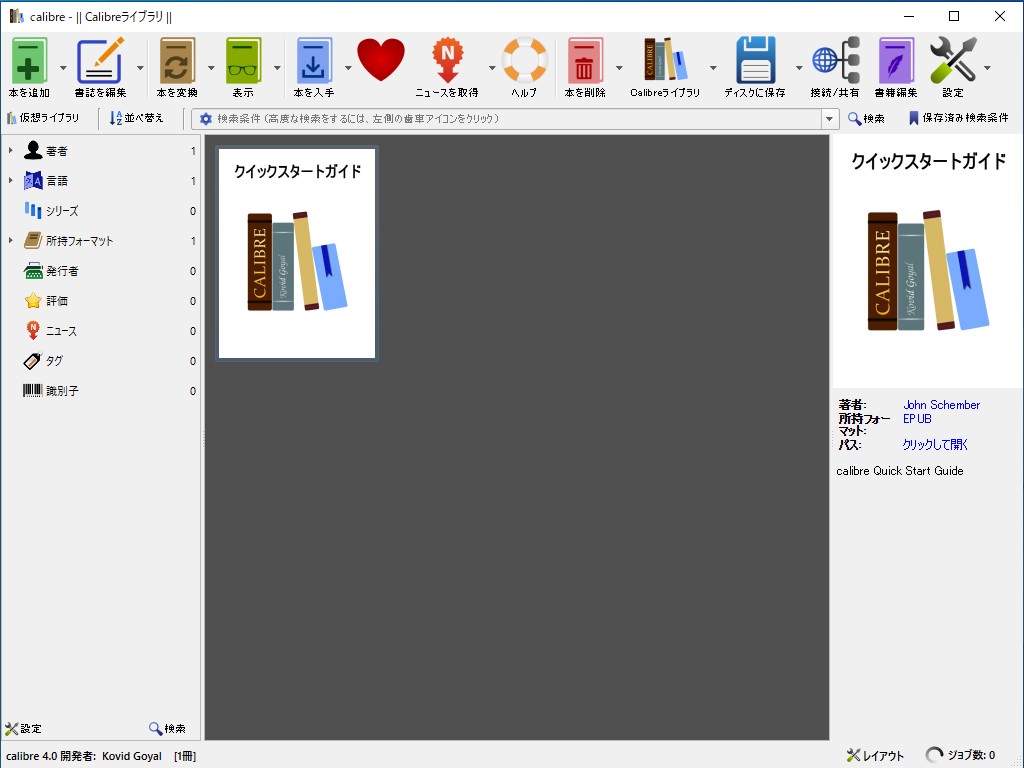The width and height of the screenshot is (1024, 768).
Task: Select the クイックスタートガイド cover thumbnail
Action: pos(296,253)
